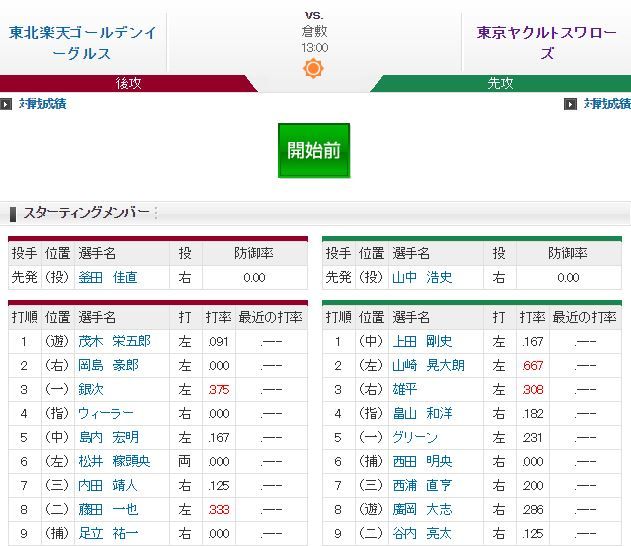The height and width of the screenshot is (546, 631).
Task: Open batter 上田 剛史 profile
Action: click(x=422, y=341)
